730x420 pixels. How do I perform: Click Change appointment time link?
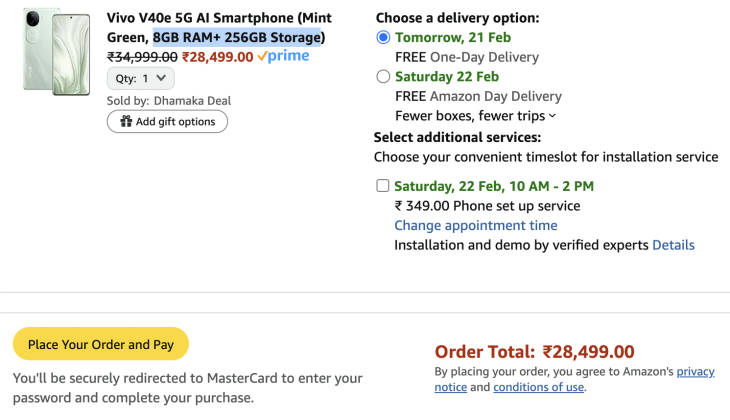click(x=475, y=226)
